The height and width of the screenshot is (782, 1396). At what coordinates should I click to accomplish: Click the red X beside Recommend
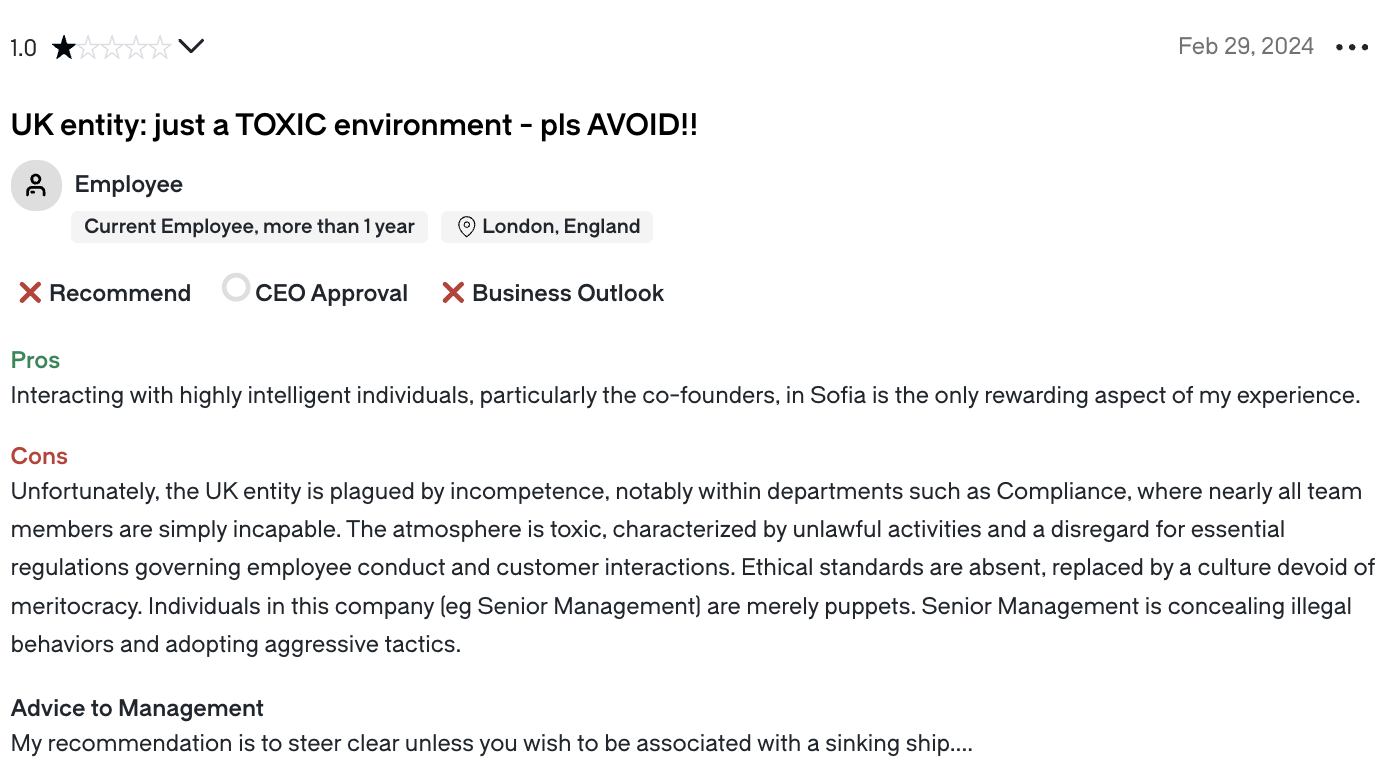[x=30, y=293]
